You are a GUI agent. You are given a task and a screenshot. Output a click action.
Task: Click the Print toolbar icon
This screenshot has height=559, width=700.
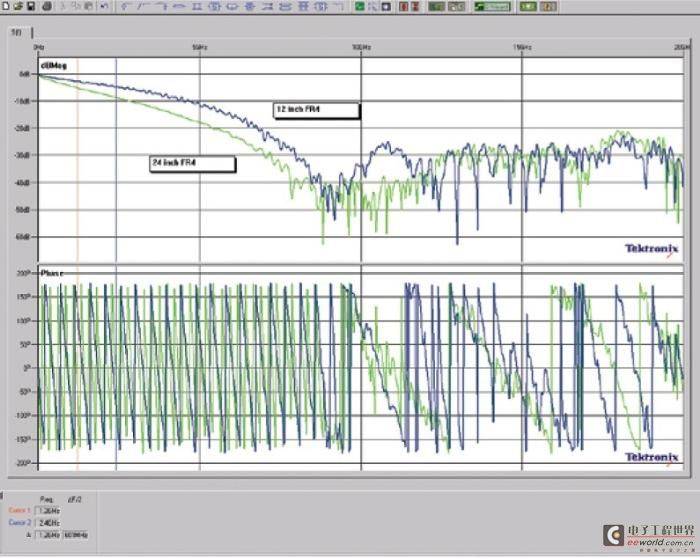click(x=47, y=6)
